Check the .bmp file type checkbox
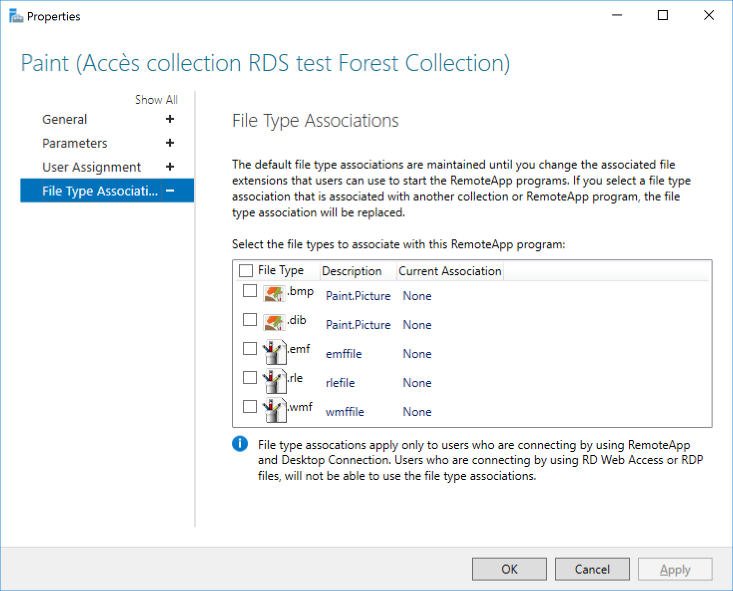Viewport: 733px width, 591px height. pyautogui.click(x=250, y=291)
